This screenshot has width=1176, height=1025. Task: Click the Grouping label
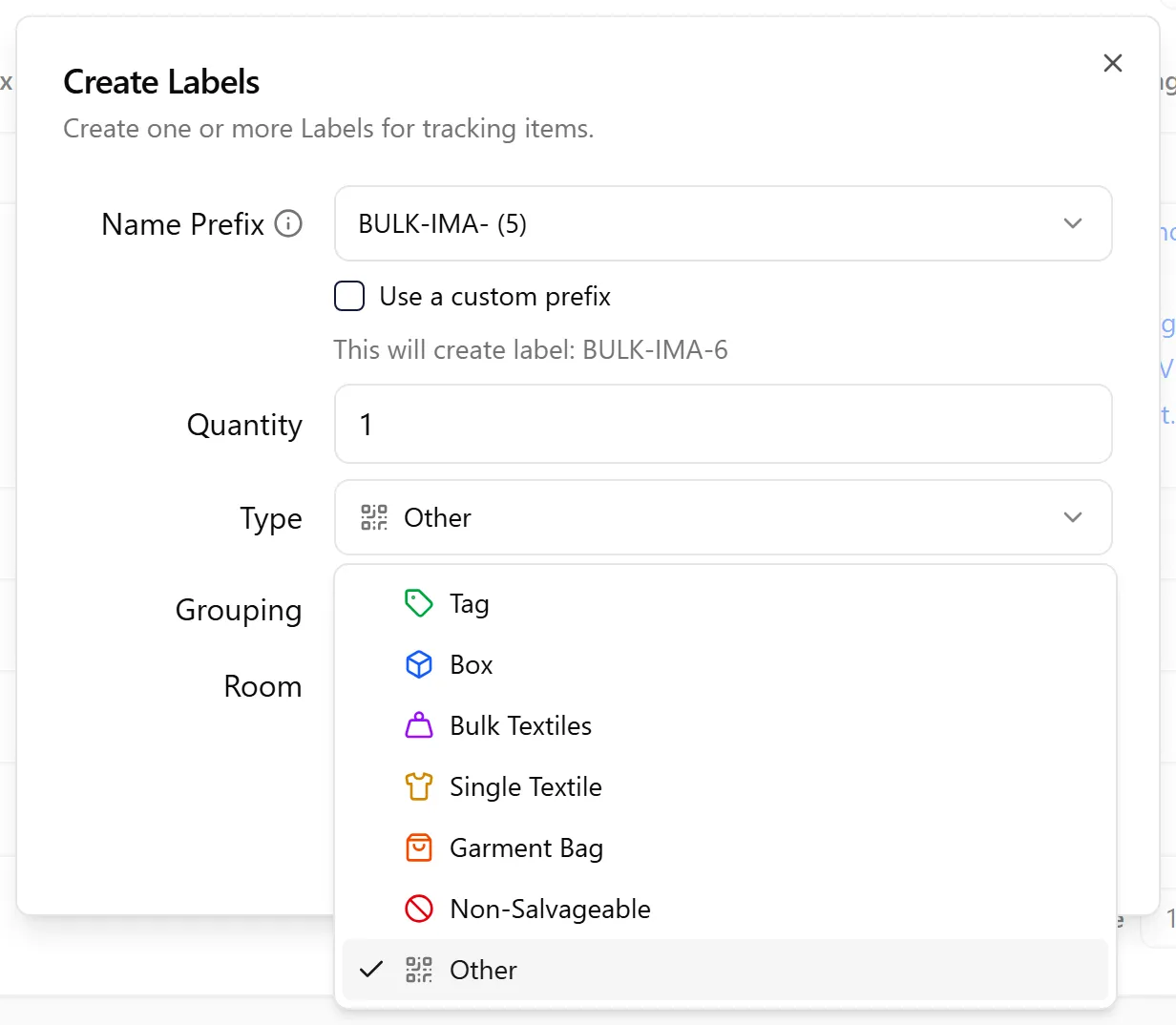pos(239,610)
